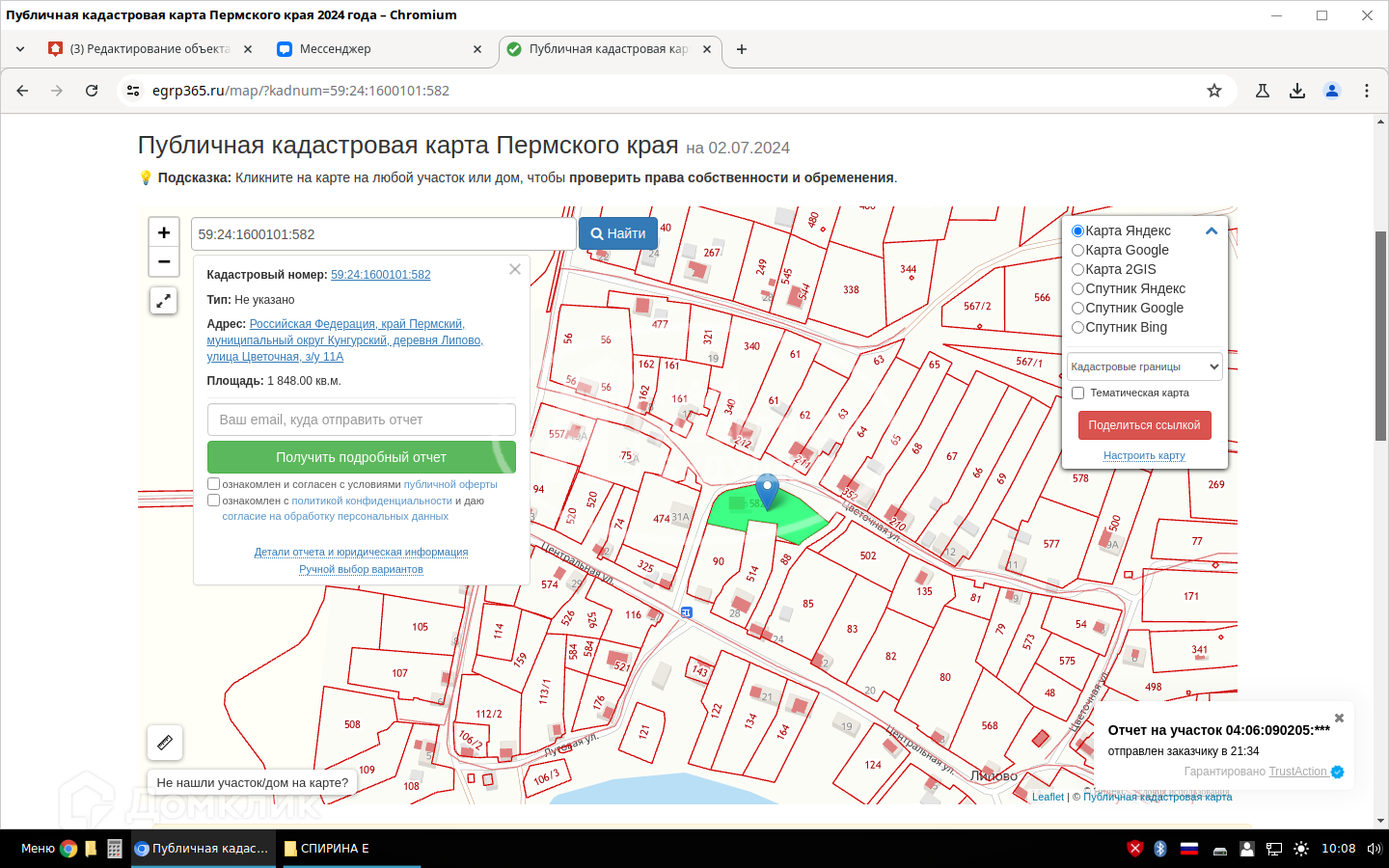Open the Кадастровые границы dropdown
The width and height of the screenshot is (1389, 868).
click(1145, 366)
